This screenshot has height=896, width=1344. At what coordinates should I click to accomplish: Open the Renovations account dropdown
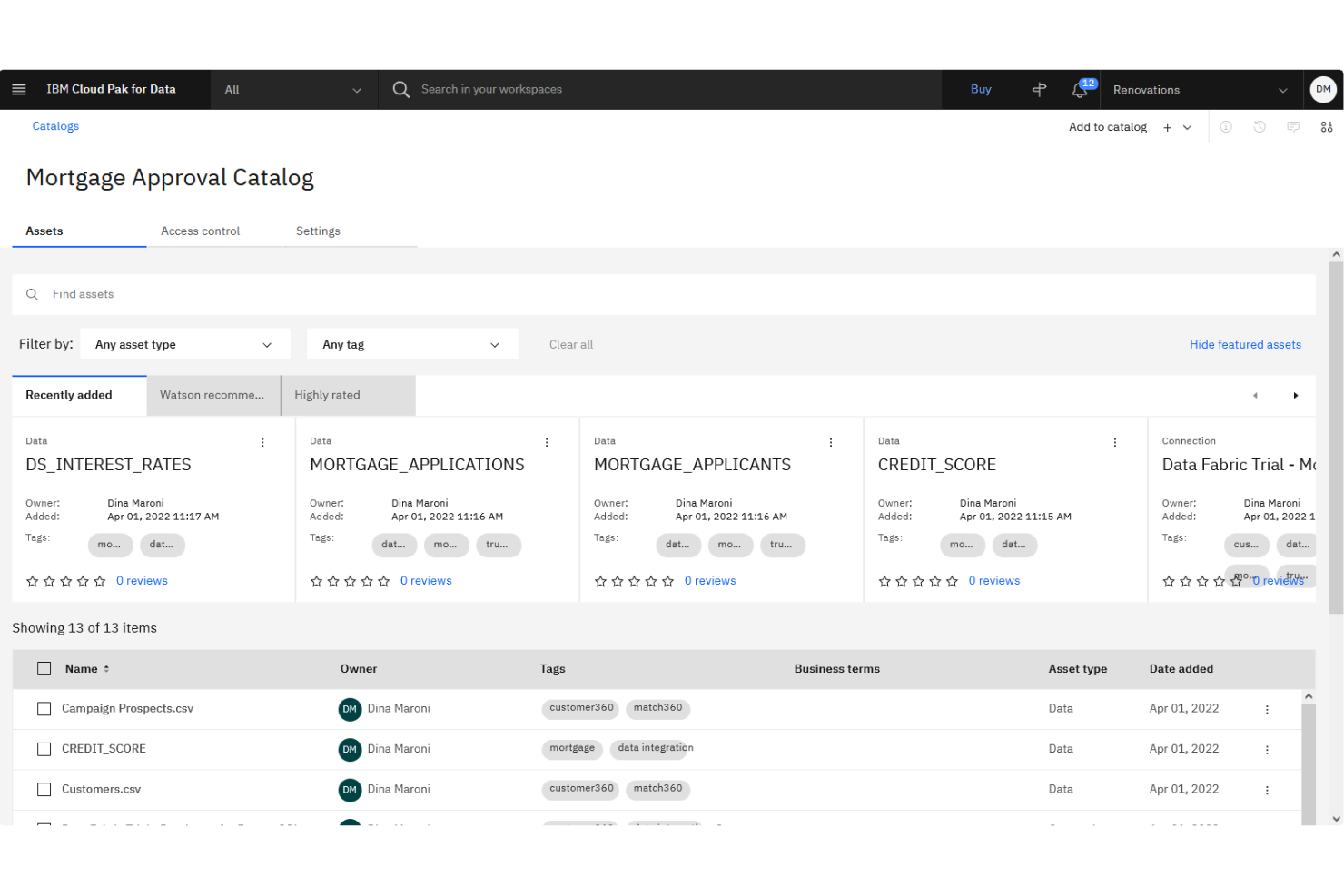1201,90
